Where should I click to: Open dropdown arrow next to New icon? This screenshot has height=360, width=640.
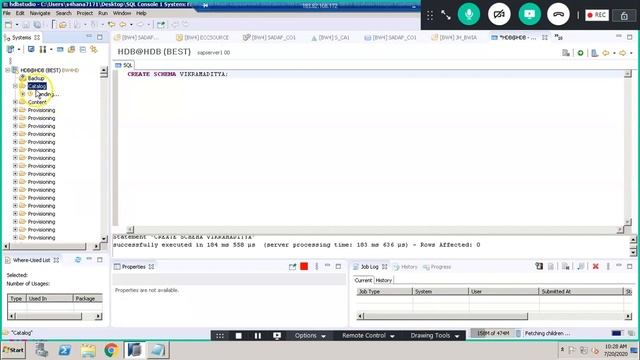pyautogui.click(x=17, y=25)
